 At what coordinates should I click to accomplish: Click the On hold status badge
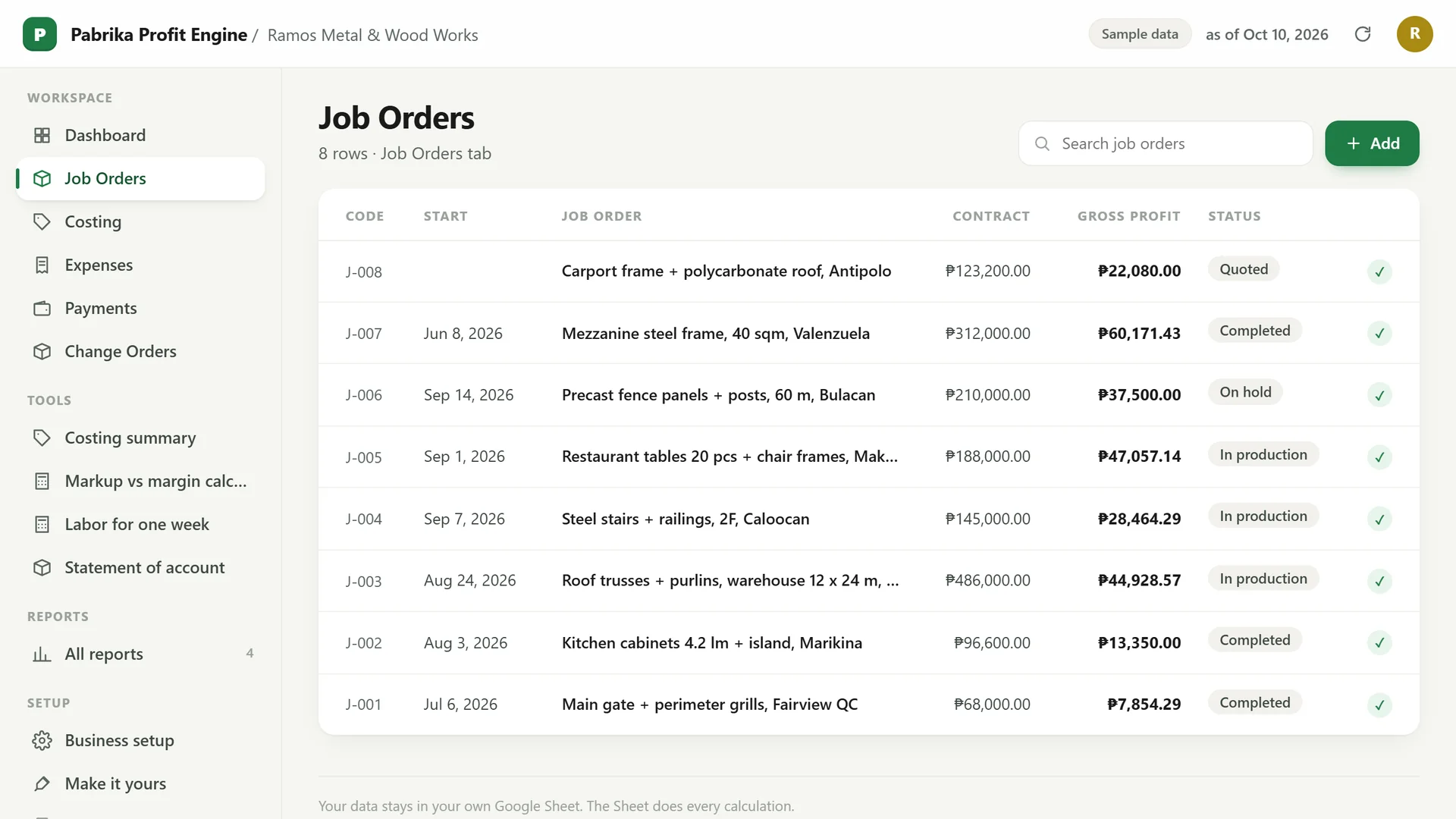1245,392
